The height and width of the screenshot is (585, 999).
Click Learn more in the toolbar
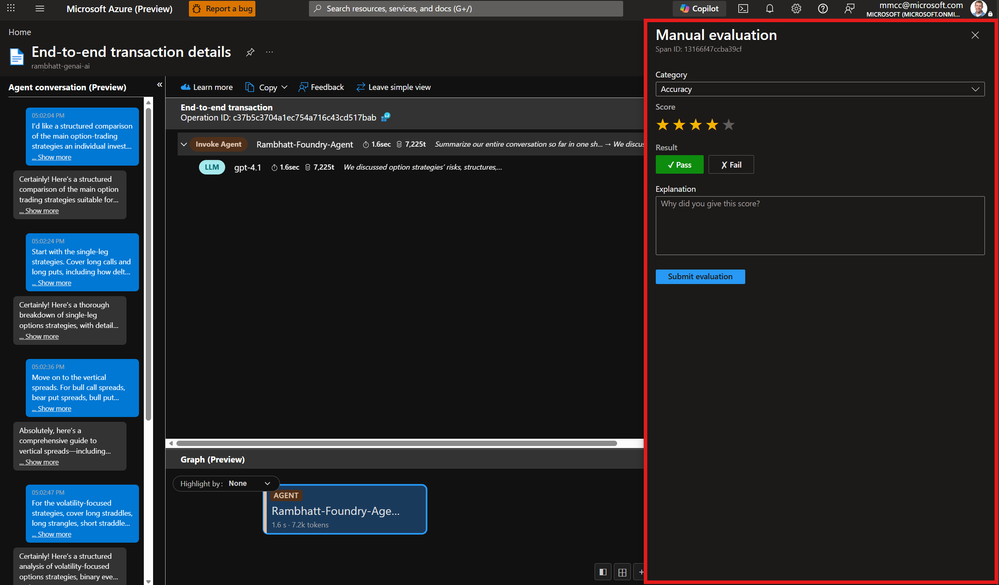click(x=206, y=87)
